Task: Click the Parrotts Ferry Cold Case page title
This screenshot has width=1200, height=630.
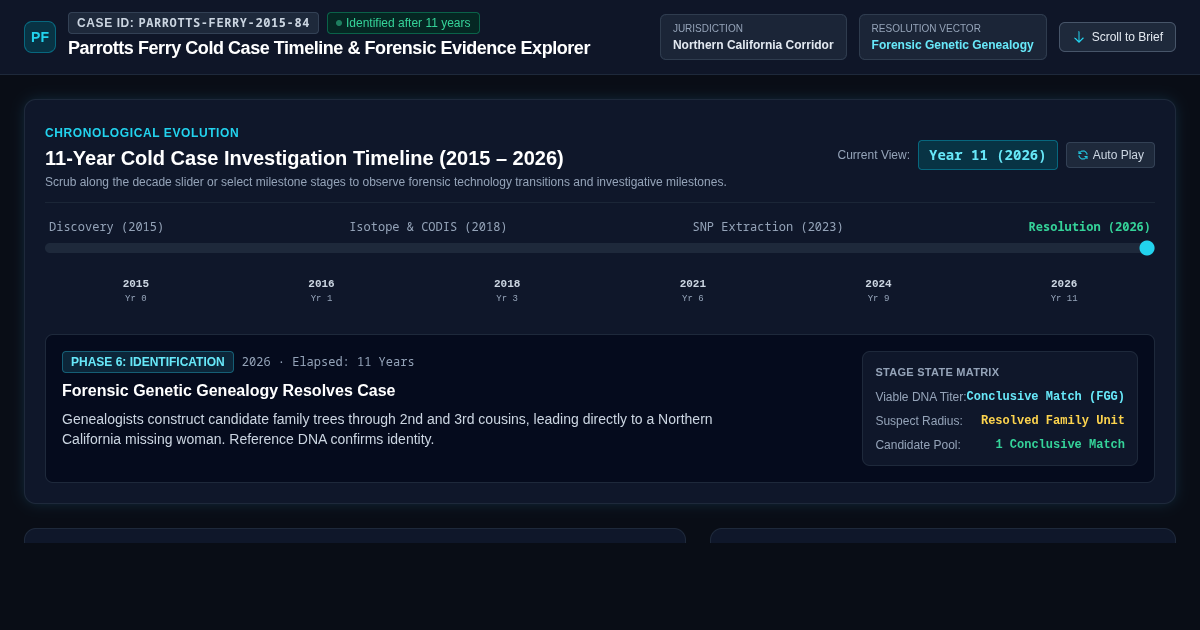Action: pyautogui.click(x=329, y=48)
